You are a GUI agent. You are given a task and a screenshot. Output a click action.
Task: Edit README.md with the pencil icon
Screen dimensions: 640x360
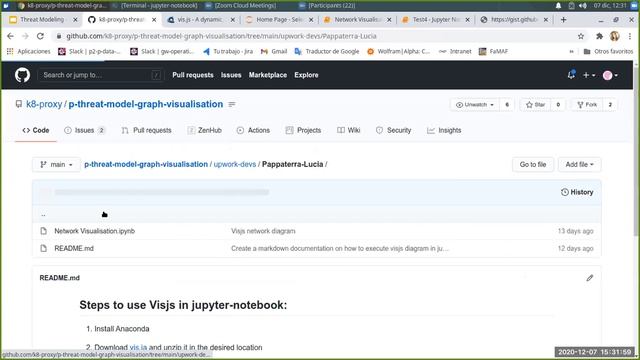(589, 278)
